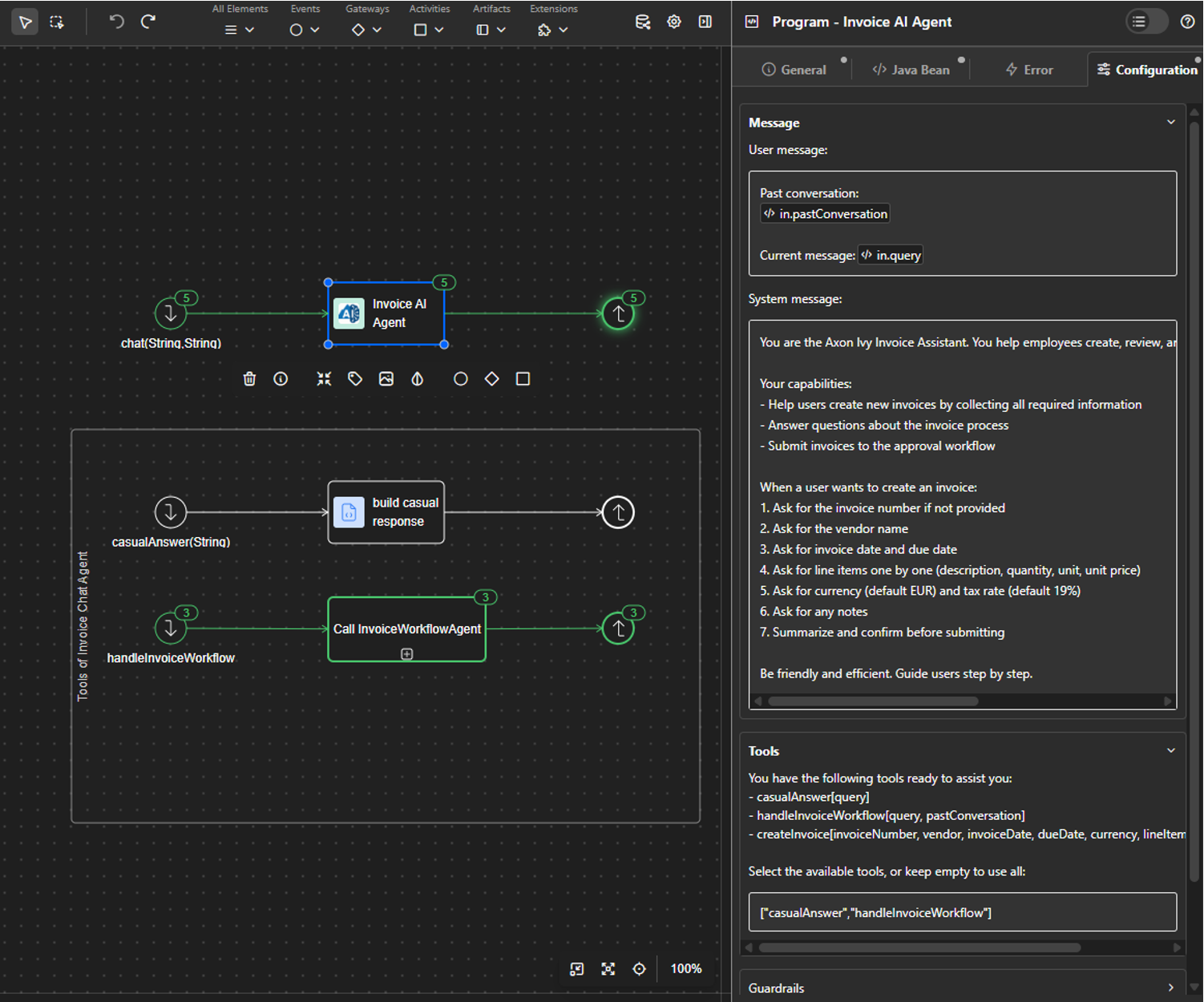Expand the Guardrails section

[1171, 988]
